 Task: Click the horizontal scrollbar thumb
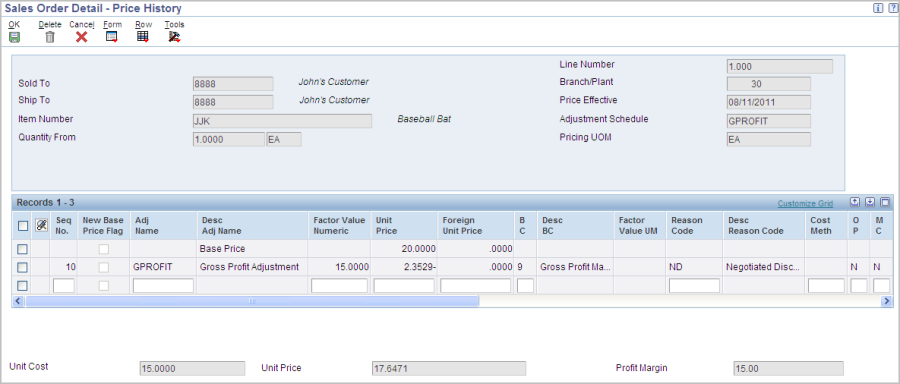253,301
